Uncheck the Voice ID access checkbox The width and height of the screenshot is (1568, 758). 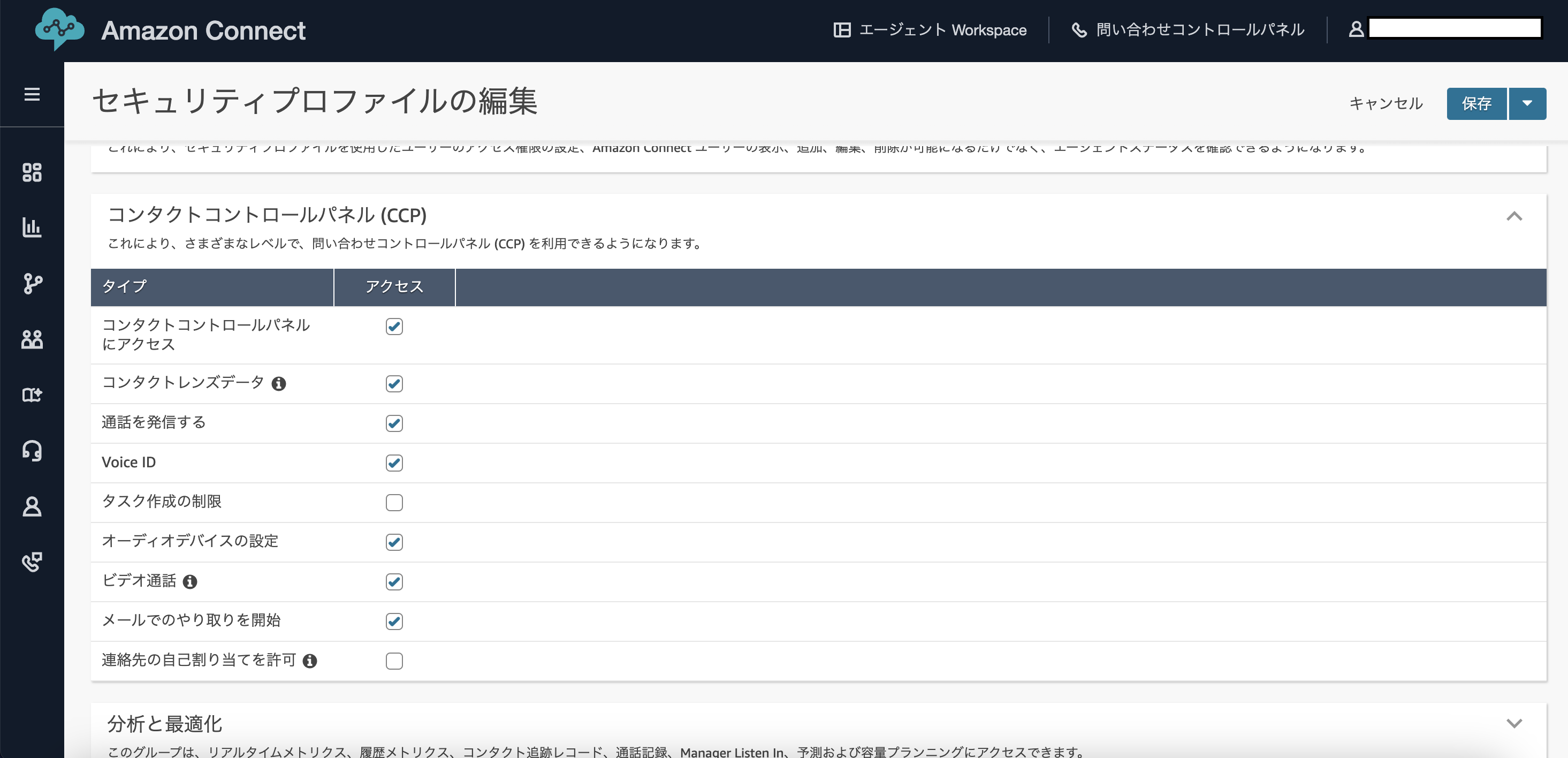point(394,463)
